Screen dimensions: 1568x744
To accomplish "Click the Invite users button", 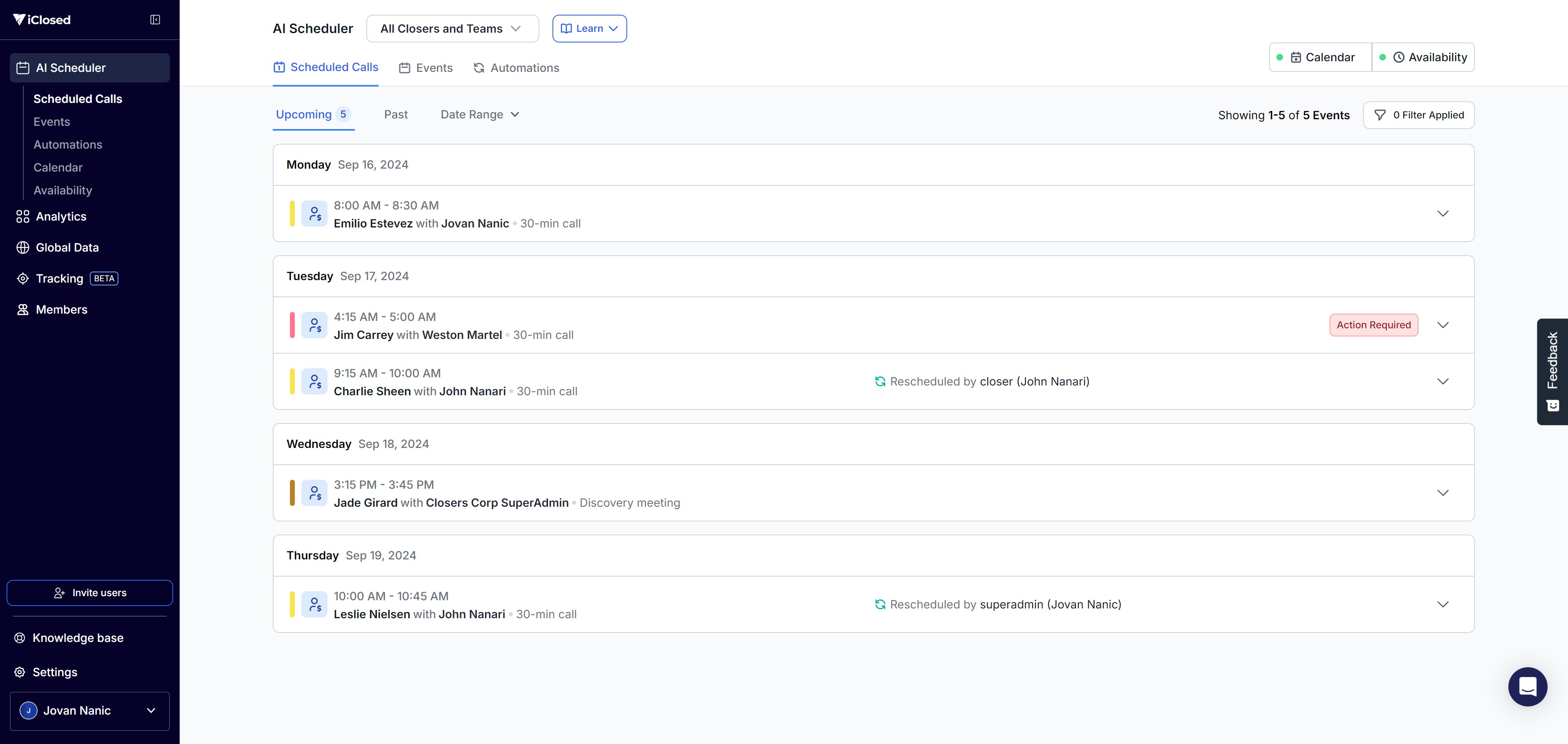I will (89, 593).
